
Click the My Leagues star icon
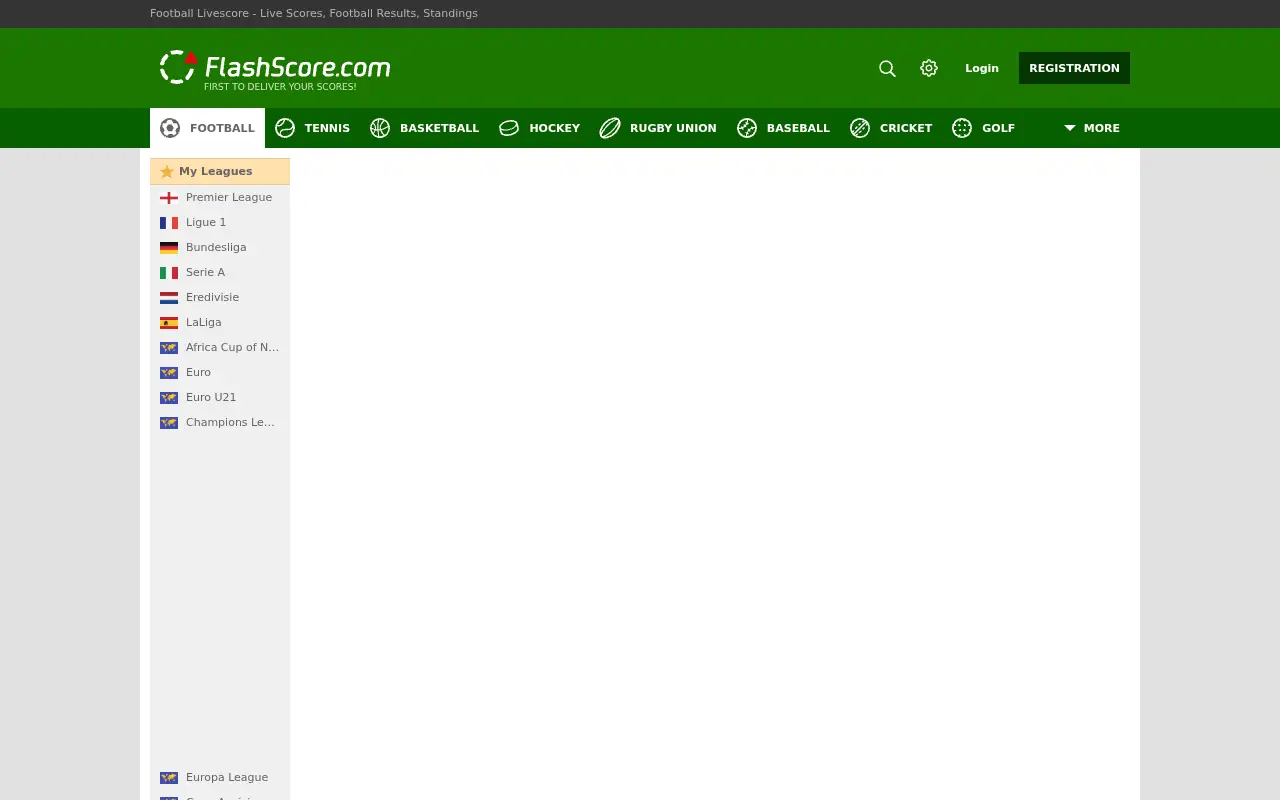tap(167, 171)
